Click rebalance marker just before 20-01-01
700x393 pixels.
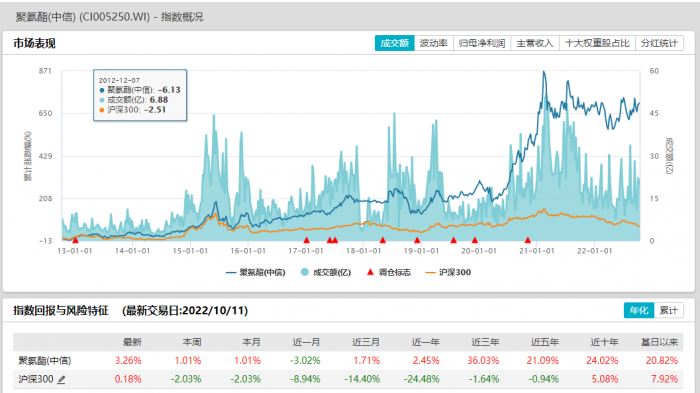tap(475, 240)
